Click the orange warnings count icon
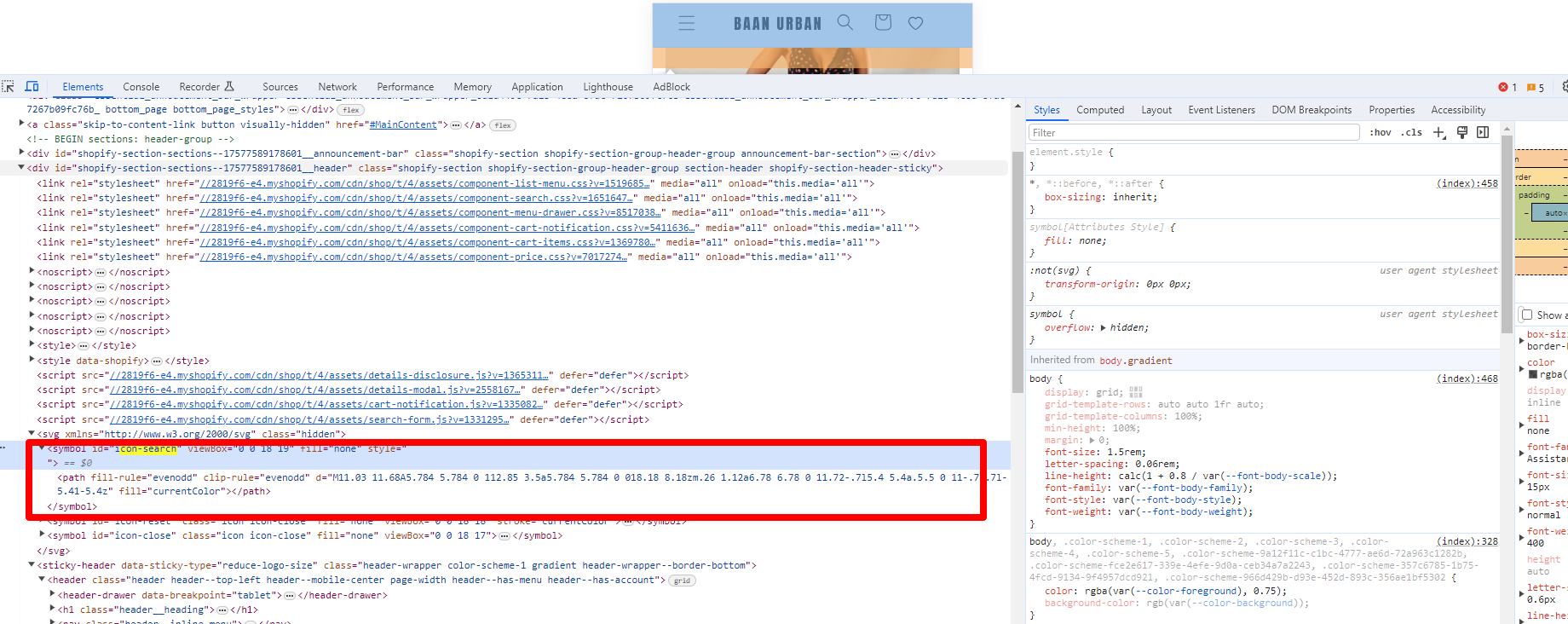The image size is (1568, 624). pos(1531,87)
